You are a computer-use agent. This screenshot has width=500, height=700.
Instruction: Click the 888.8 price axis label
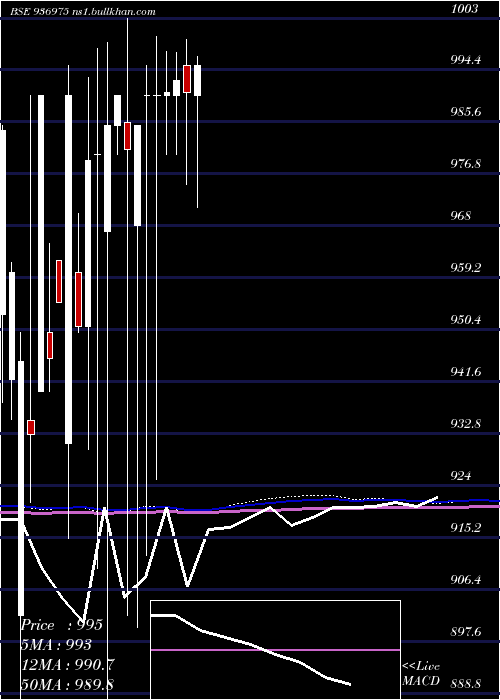pyautogui.click(x=466, y=683)
